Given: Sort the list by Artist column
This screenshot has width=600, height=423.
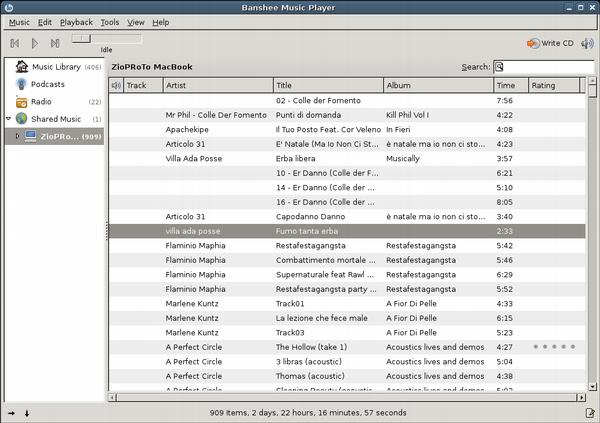Looking at the screenshot, I should click(217, 86).
